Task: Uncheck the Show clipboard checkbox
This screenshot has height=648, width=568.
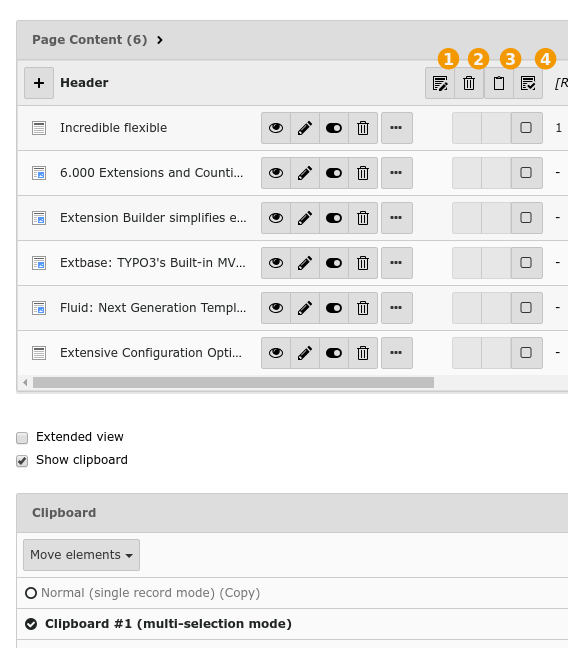Action: pos(22,461)
